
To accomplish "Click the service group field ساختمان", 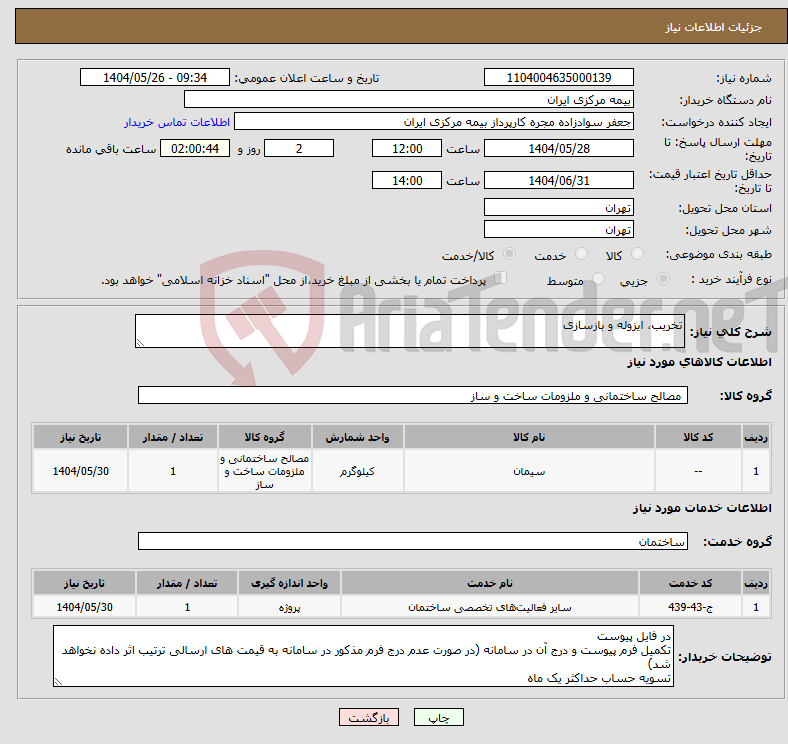I will point(413,541).
